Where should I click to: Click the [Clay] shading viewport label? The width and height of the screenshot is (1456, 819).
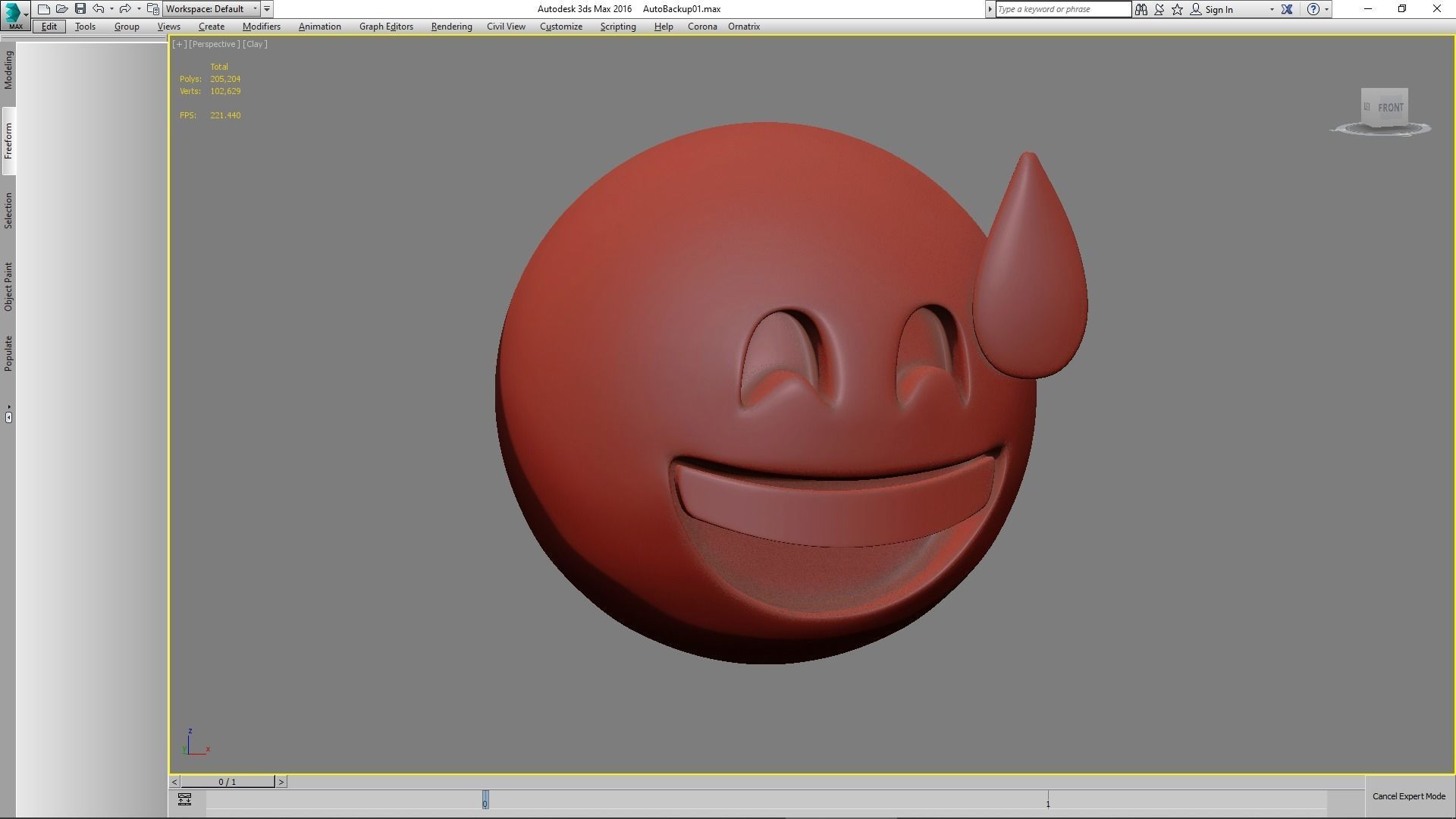255,44
